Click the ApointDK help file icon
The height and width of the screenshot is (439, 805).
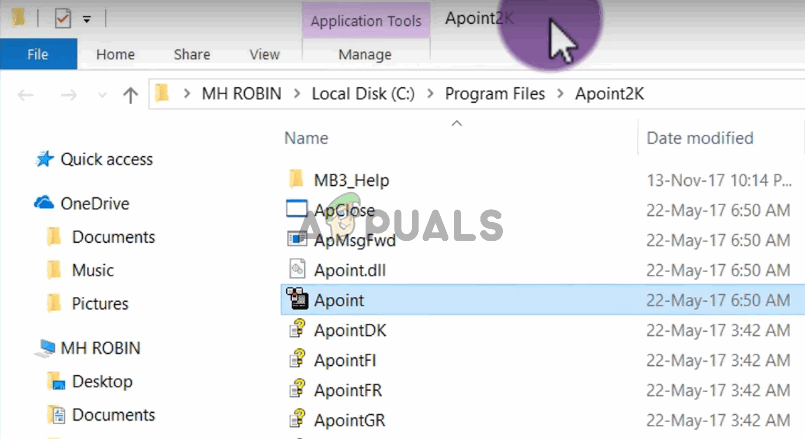pos(297,329)
